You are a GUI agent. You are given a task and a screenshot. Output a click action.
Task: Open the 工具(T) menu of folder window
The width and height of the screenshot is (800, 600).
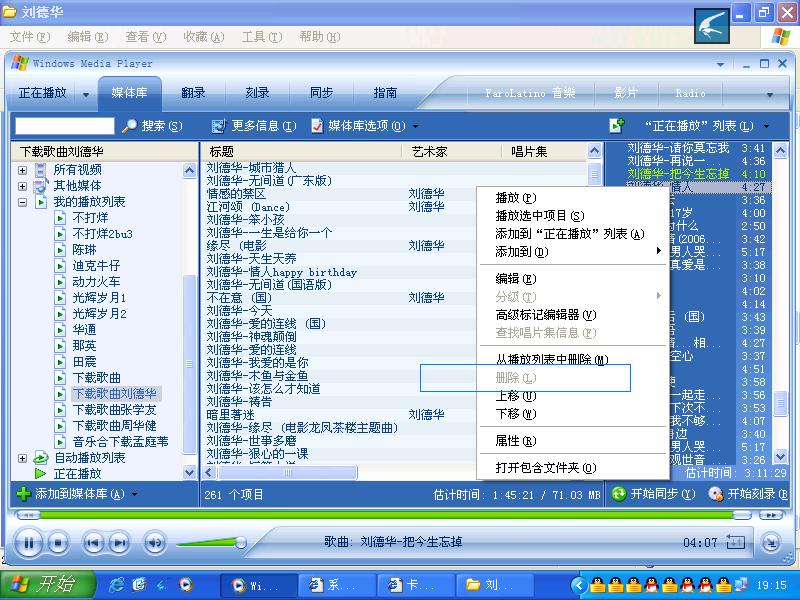pyautogui.click(x=262, y=37)
